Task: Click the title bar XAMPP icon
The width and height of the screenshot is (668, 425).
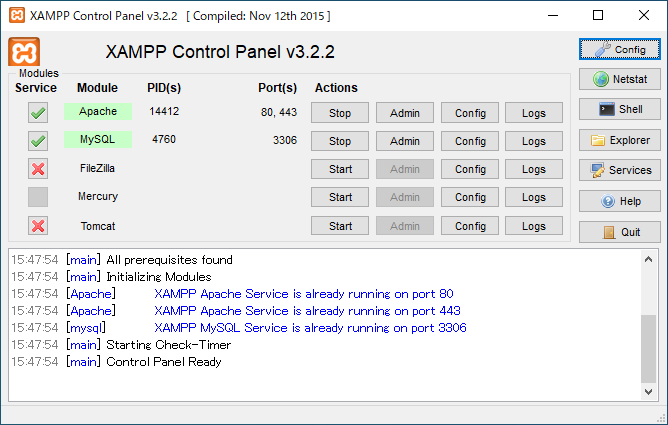Action: tap(15, 16)
